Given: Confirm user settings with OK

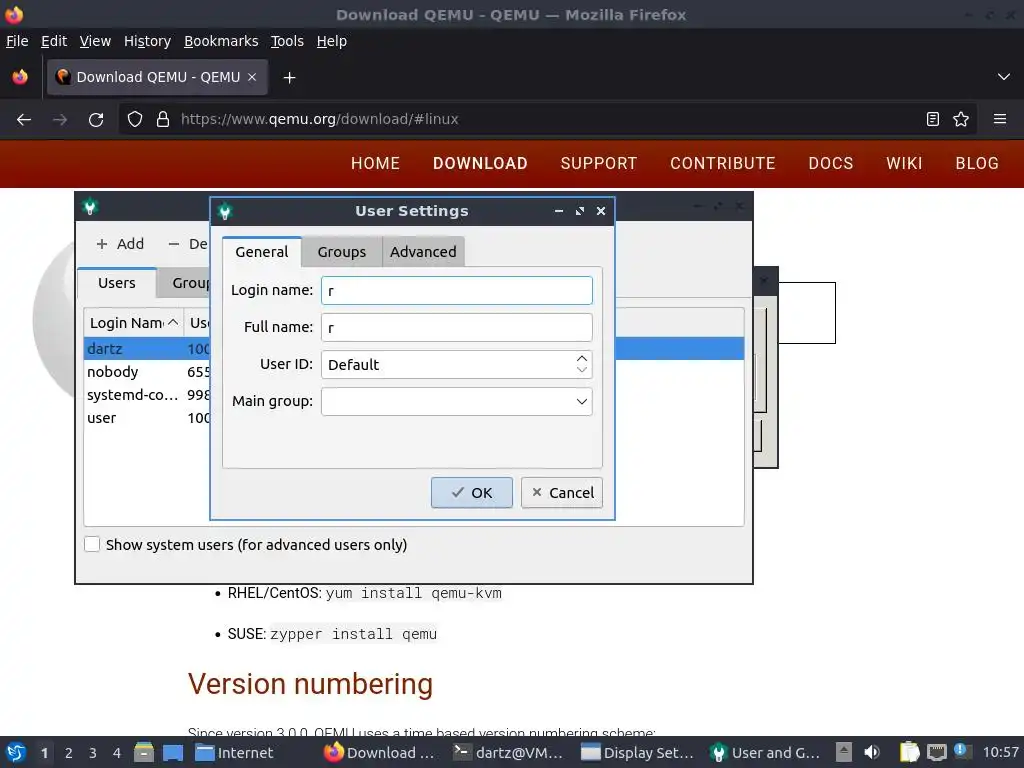Looking at the screenshot, I should point(472,492).
